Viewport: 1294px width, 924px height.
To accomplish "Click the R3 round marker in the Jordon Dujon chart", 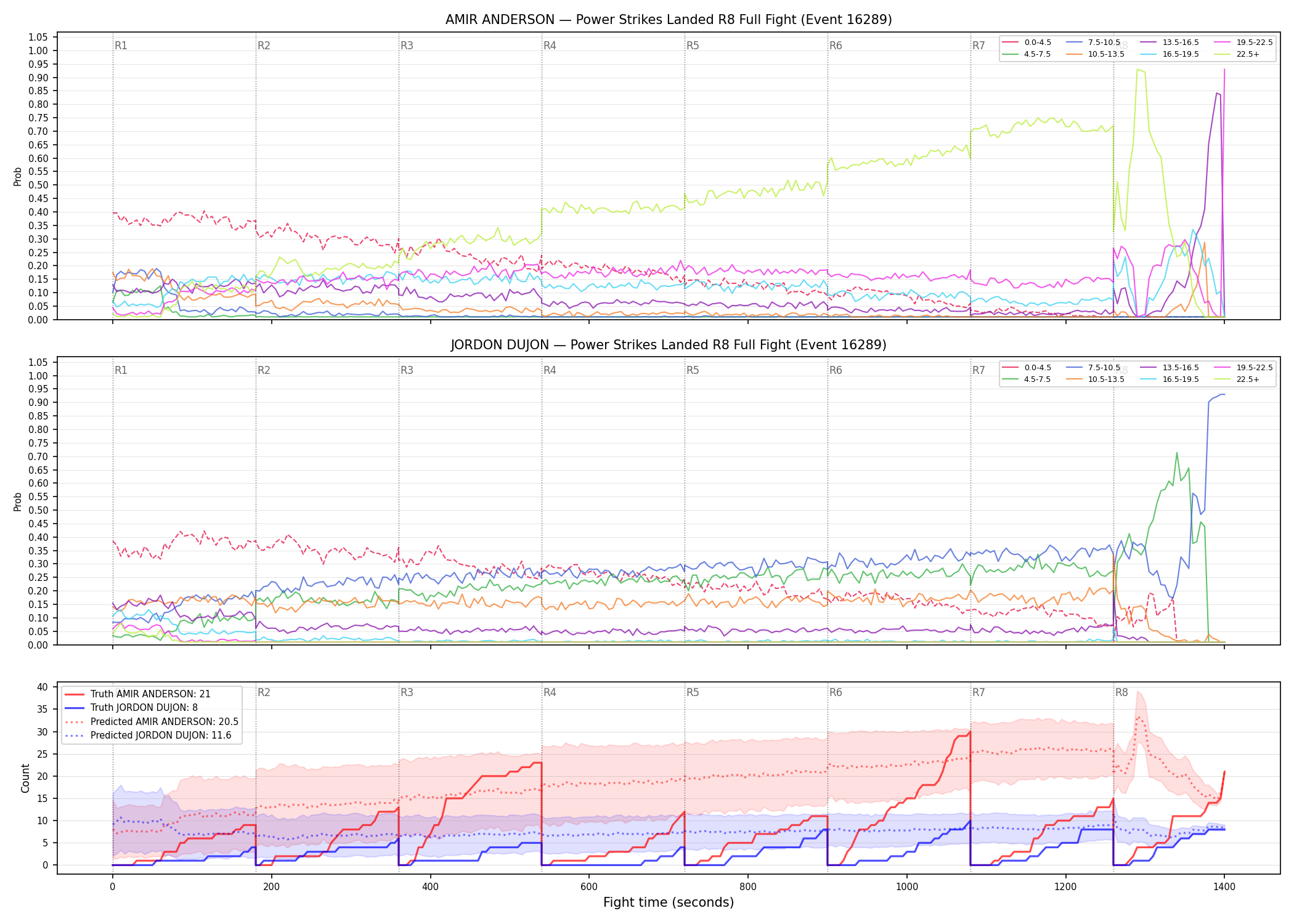I will click(x=407, y=370).
